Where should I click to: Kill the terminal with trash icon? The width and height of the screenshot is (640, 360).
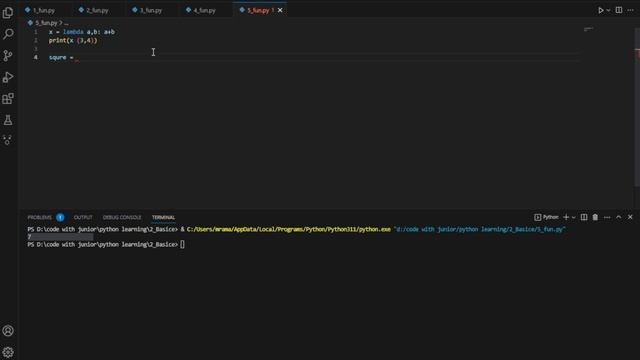pyautogui.click(x=595, y=217)
